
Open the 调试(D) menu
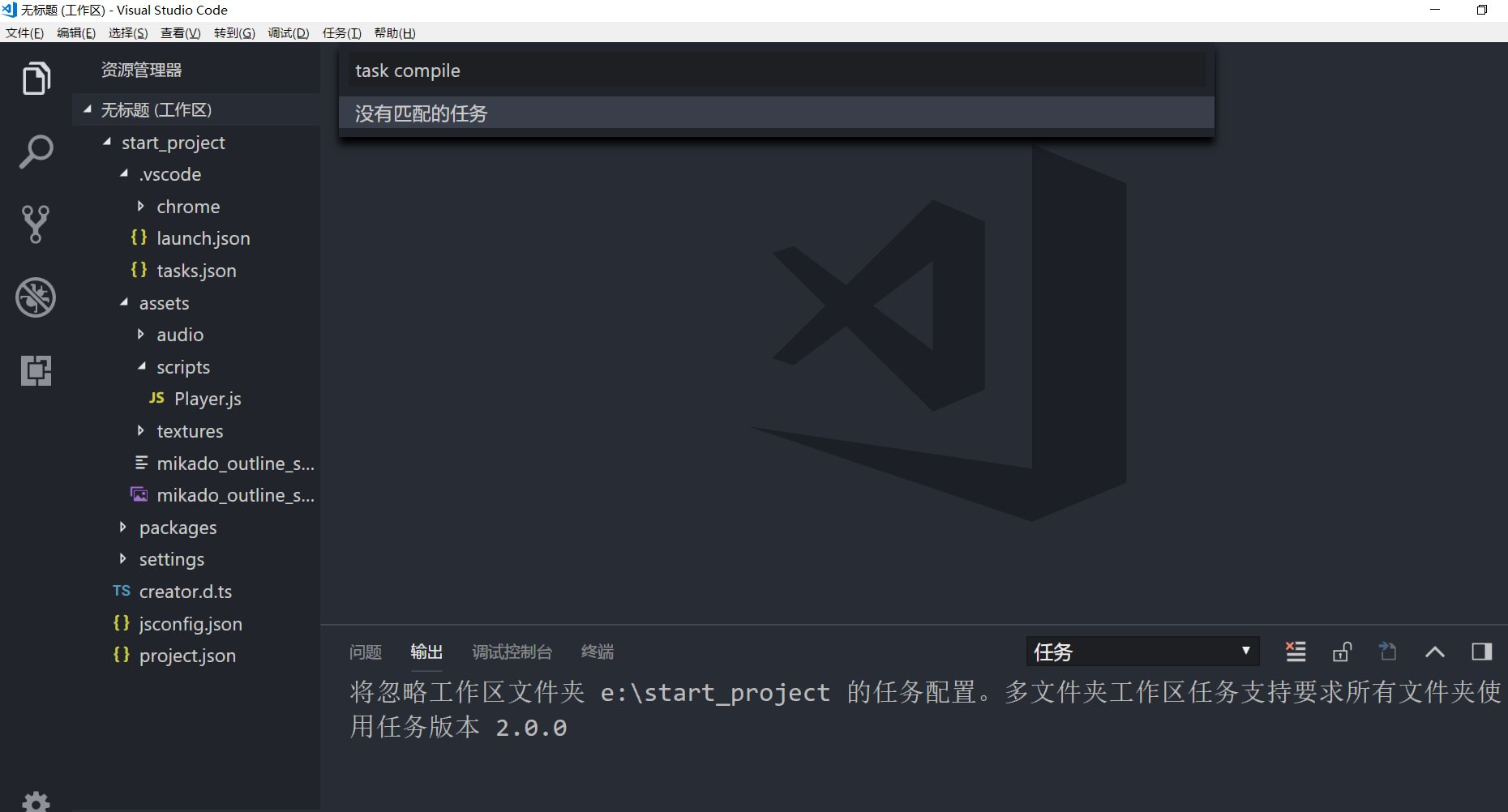click(289, 33)
